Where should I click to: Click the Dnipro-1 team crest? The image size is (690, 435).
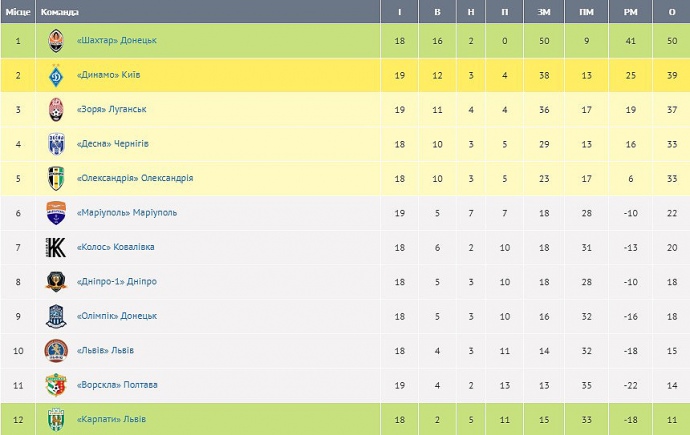56,282
